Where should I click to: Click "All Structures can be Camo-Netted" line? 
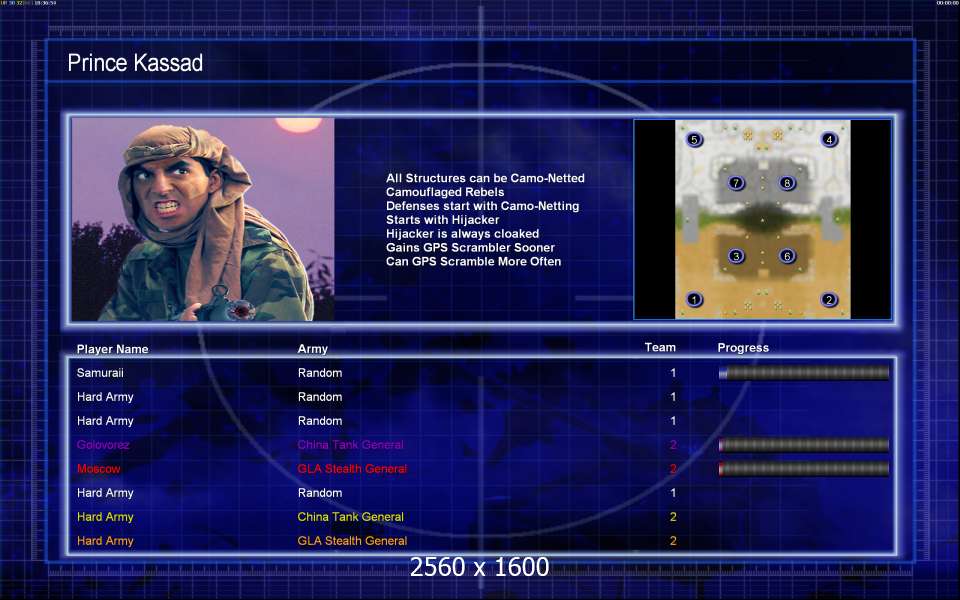click(x=485, y=178)
